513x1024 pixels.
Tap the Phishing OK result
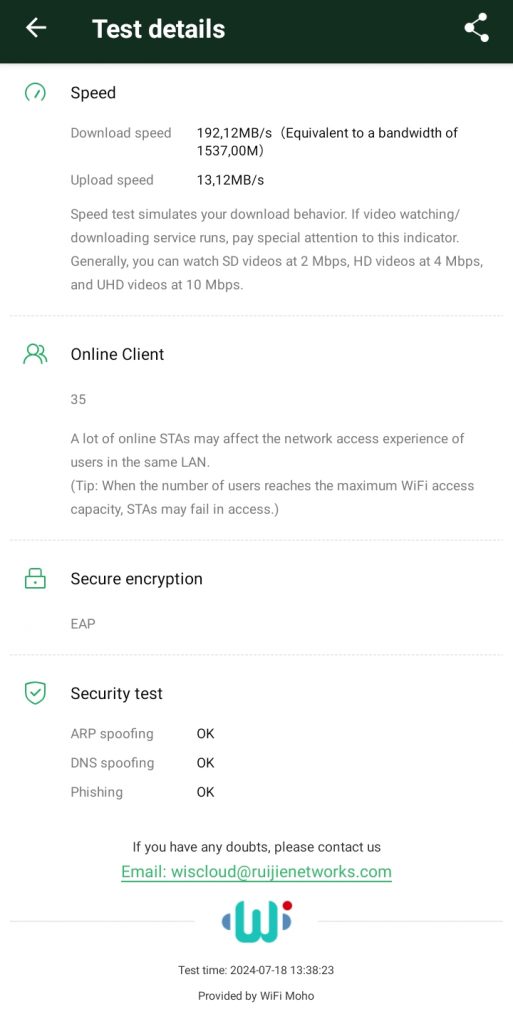(205, 792)
